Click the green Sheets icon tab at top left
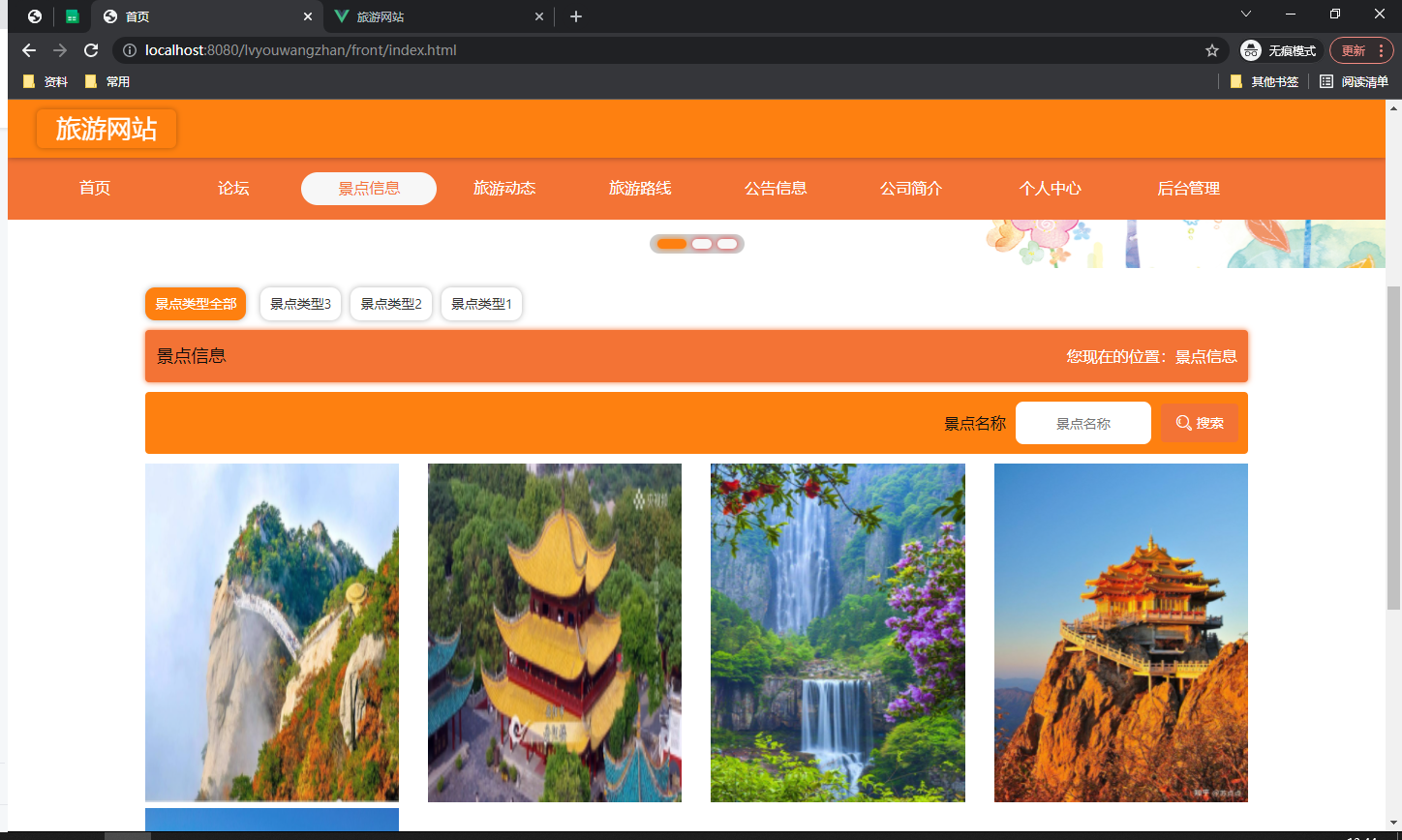The width and height of the screenshot is (1402, 840). [73, 15]
